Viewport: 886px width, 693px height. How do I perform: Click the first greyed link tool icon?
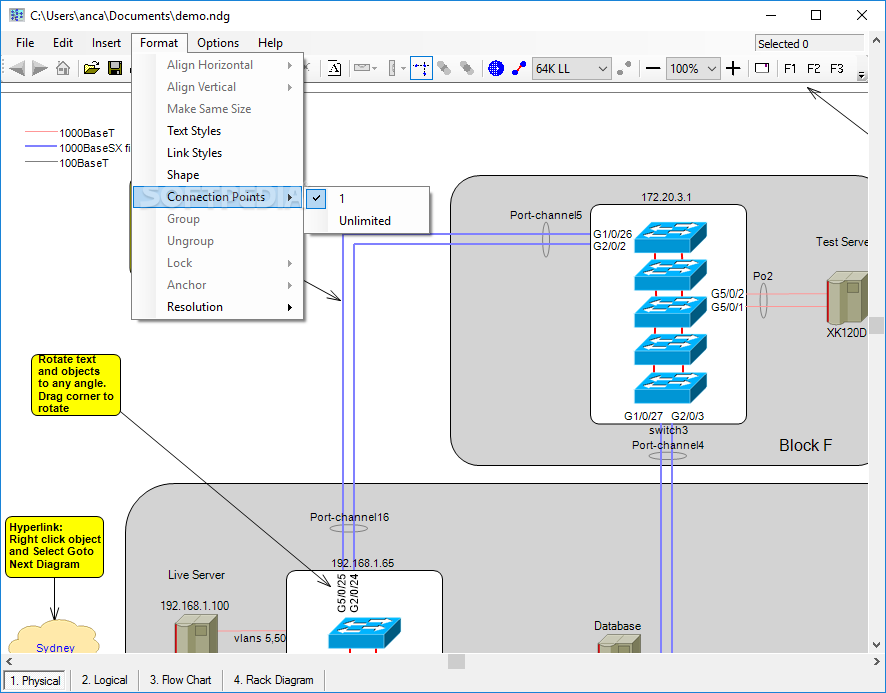[444, 68]
